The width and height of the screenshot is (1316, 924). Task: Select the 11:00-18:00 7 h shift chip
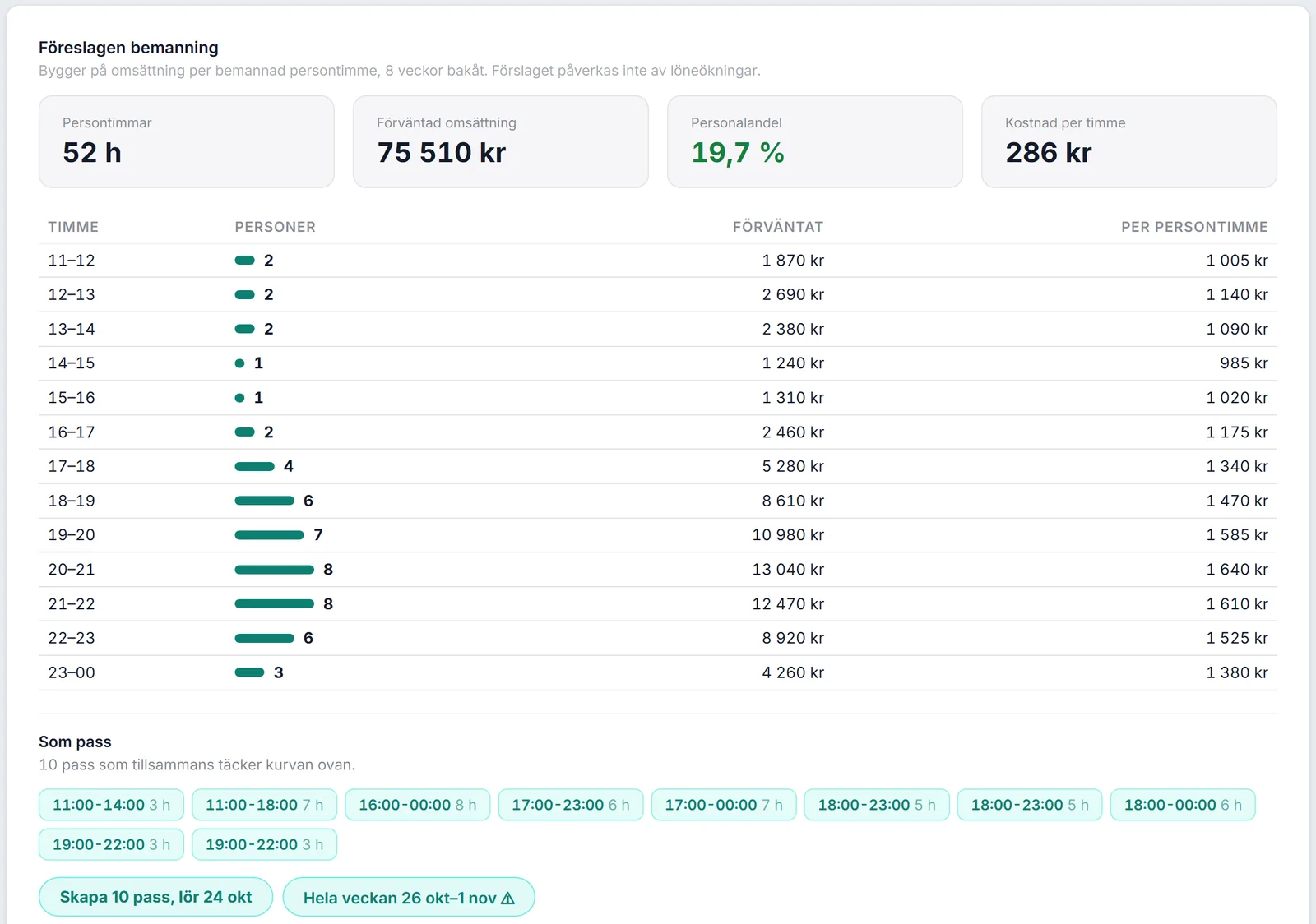click(264, 805)
